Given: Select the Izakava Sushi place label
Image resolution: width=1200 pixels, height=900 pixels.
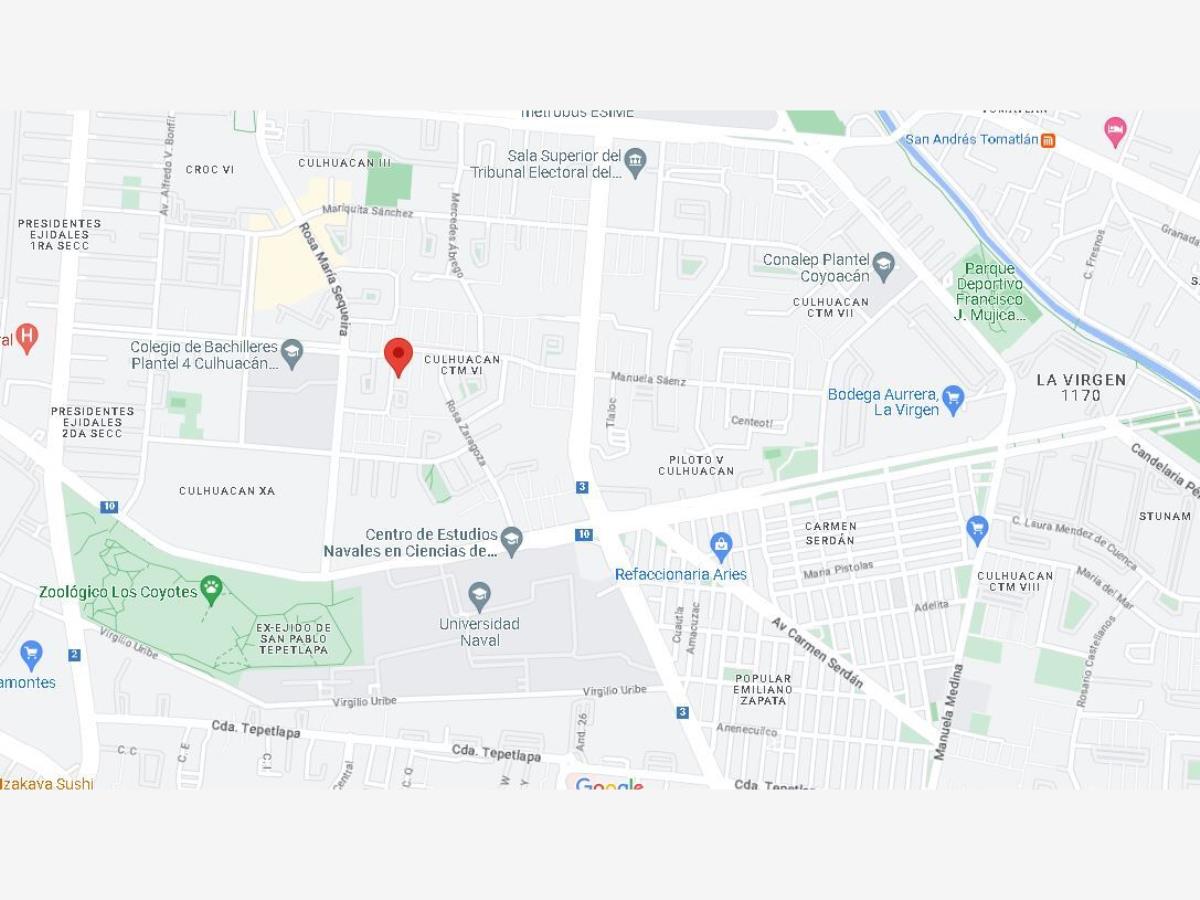Looking at the screenshot, I should (x=47, y=783).
